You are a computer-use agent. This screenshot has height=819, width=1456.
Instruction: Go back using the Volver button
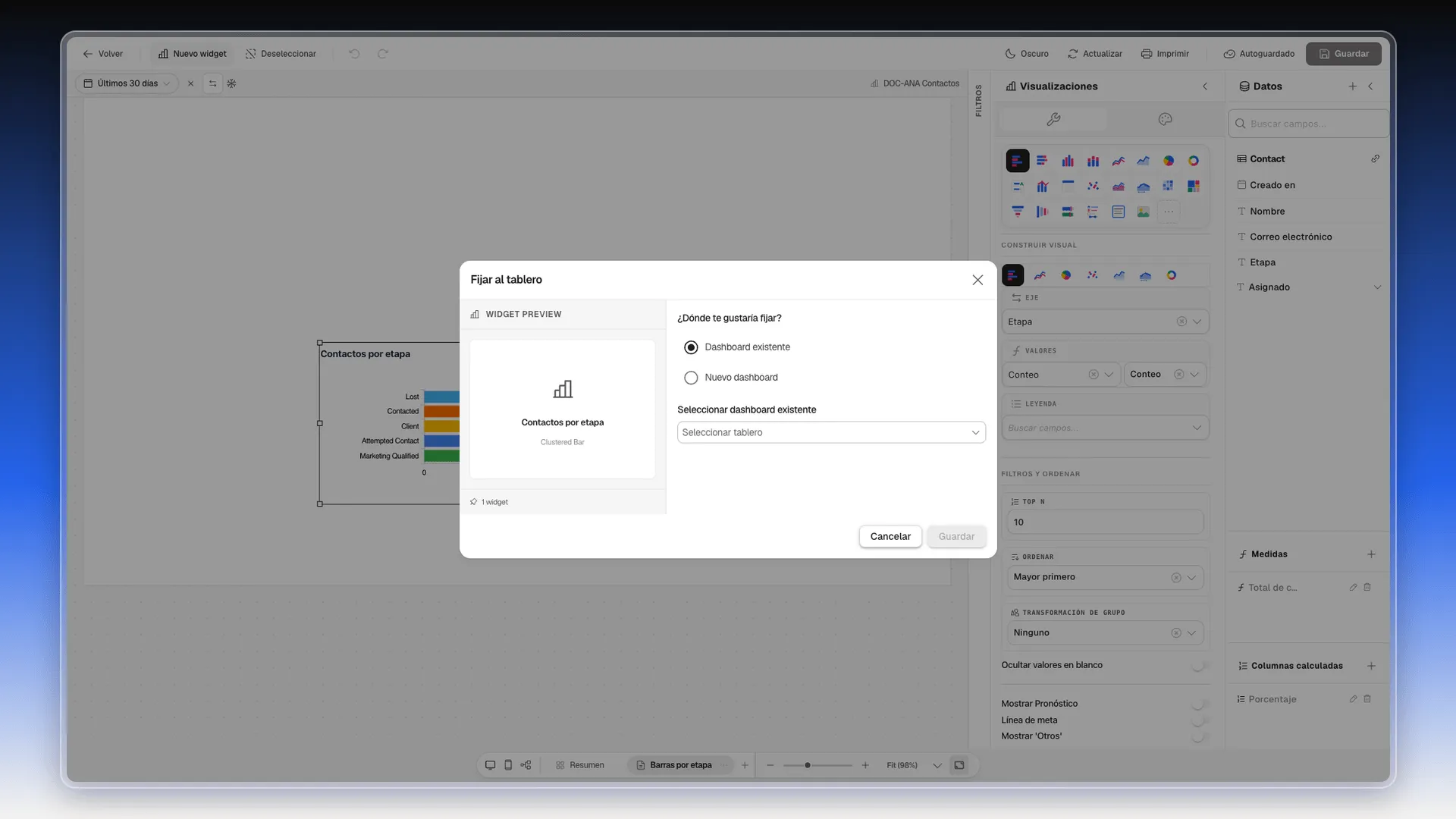click(x=102, y=54)
